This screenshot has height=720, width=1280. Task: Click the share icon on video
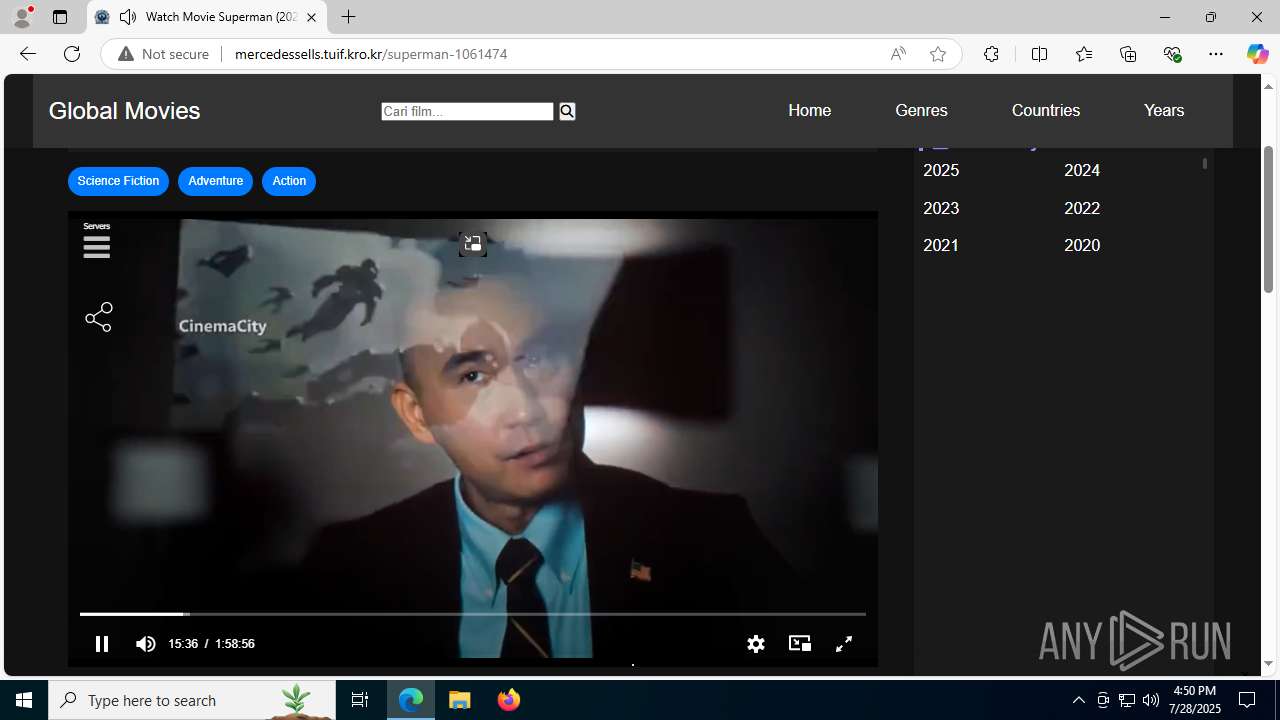click(x=99, y=318)
